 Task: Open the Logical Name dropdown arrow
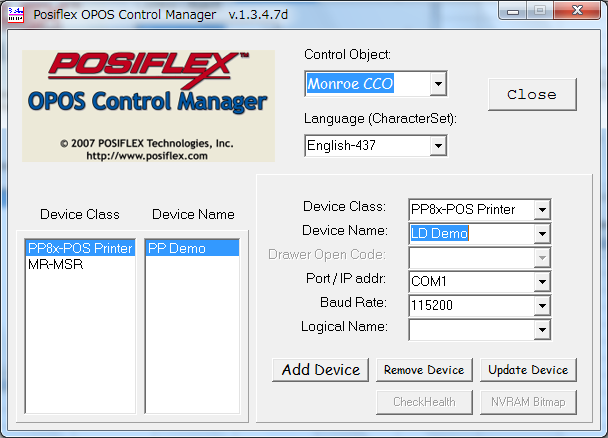tap(542, 330)
